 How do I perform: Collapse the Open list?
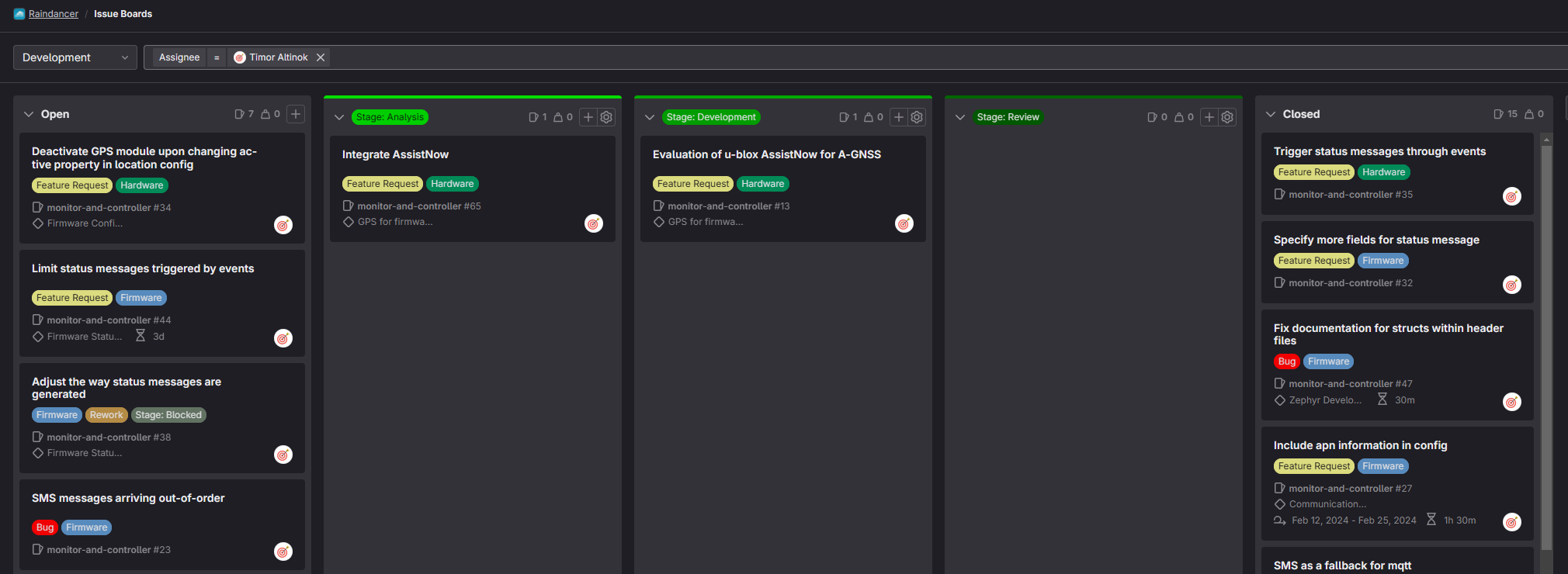click(29, 114)
